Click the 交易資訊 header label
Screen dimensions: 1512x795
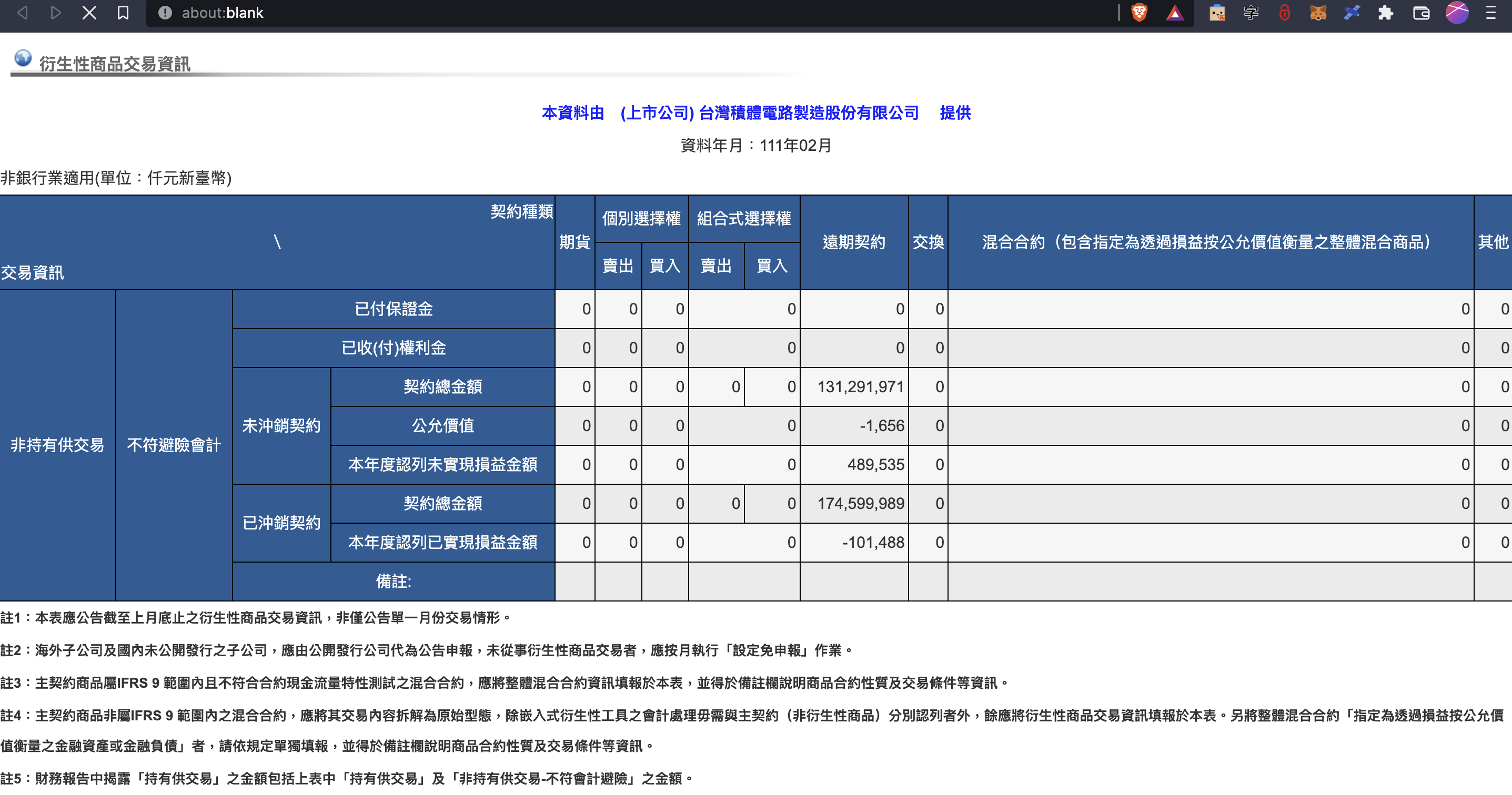pos(32,272)
